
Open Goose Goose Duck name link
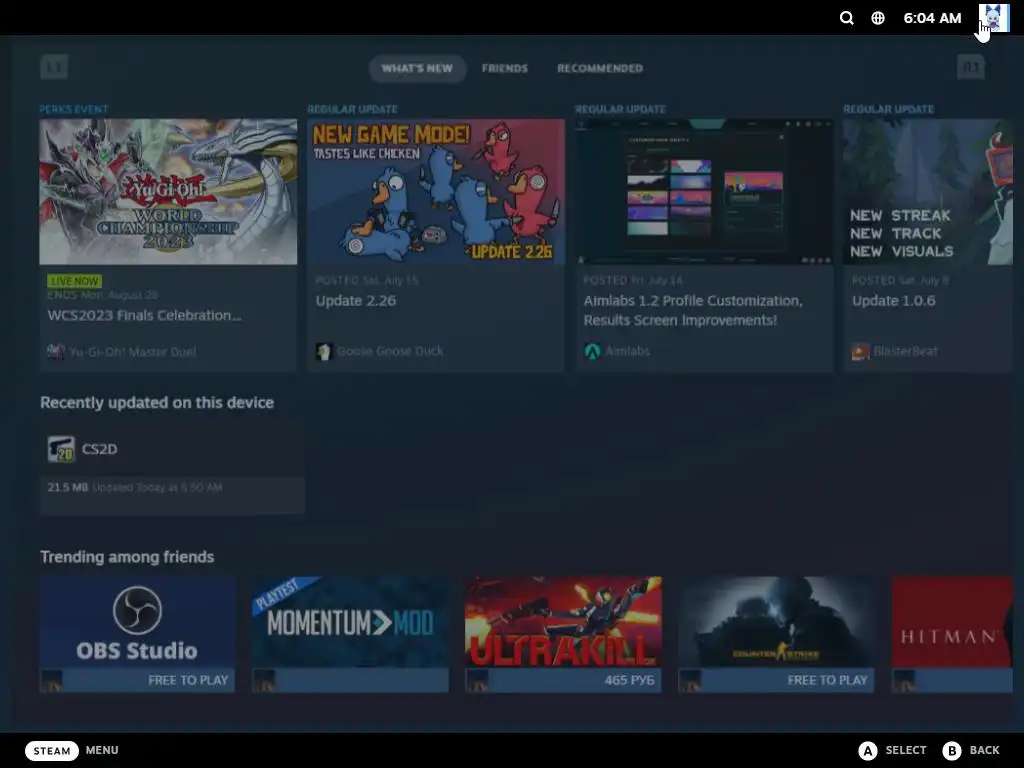(390, 351)
